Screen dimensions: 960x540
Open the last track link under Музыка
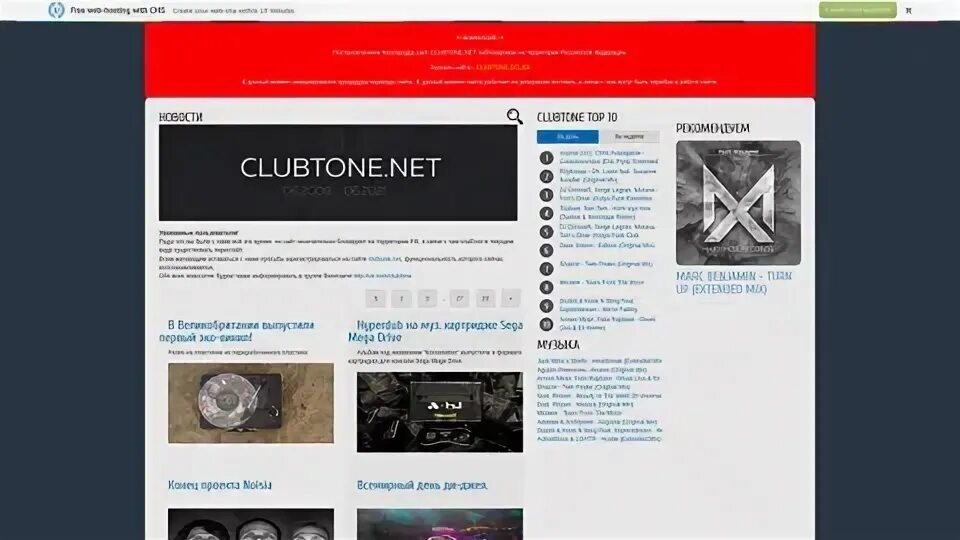point(599,439)
